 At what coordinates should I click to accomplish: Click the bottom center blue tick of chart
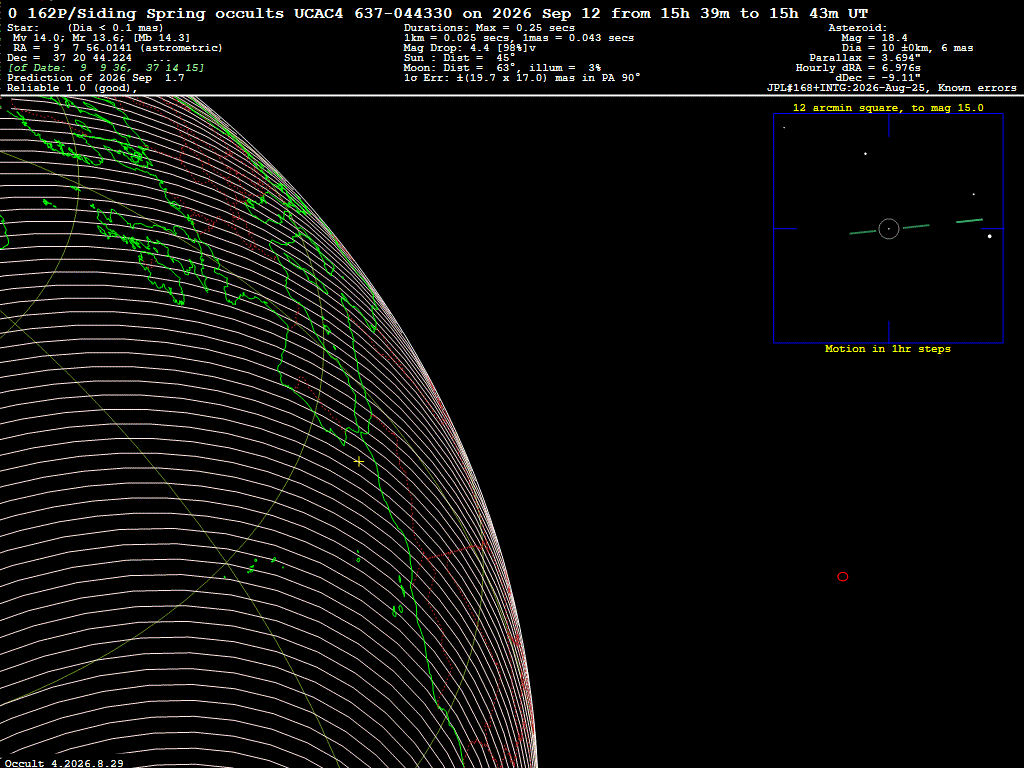coord(889,331)
